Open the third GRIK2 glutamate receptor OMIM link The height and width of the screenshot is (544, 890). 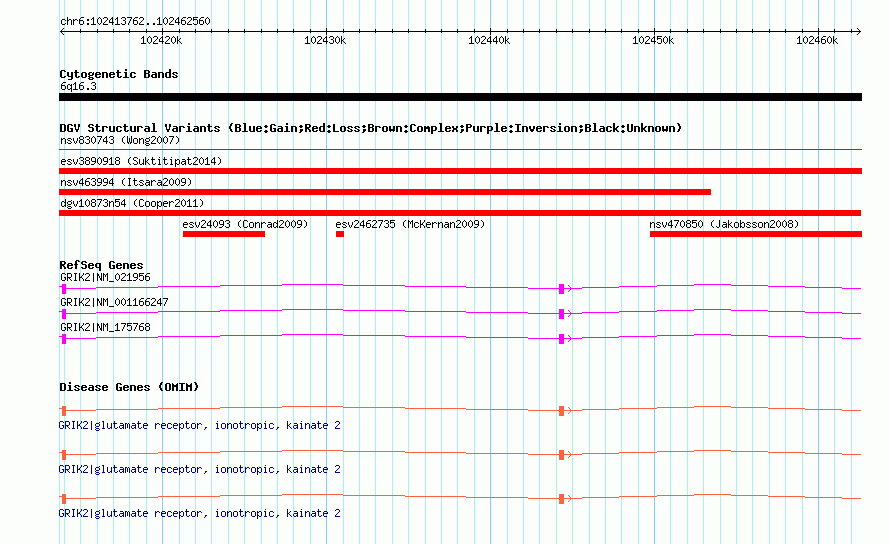199,513
